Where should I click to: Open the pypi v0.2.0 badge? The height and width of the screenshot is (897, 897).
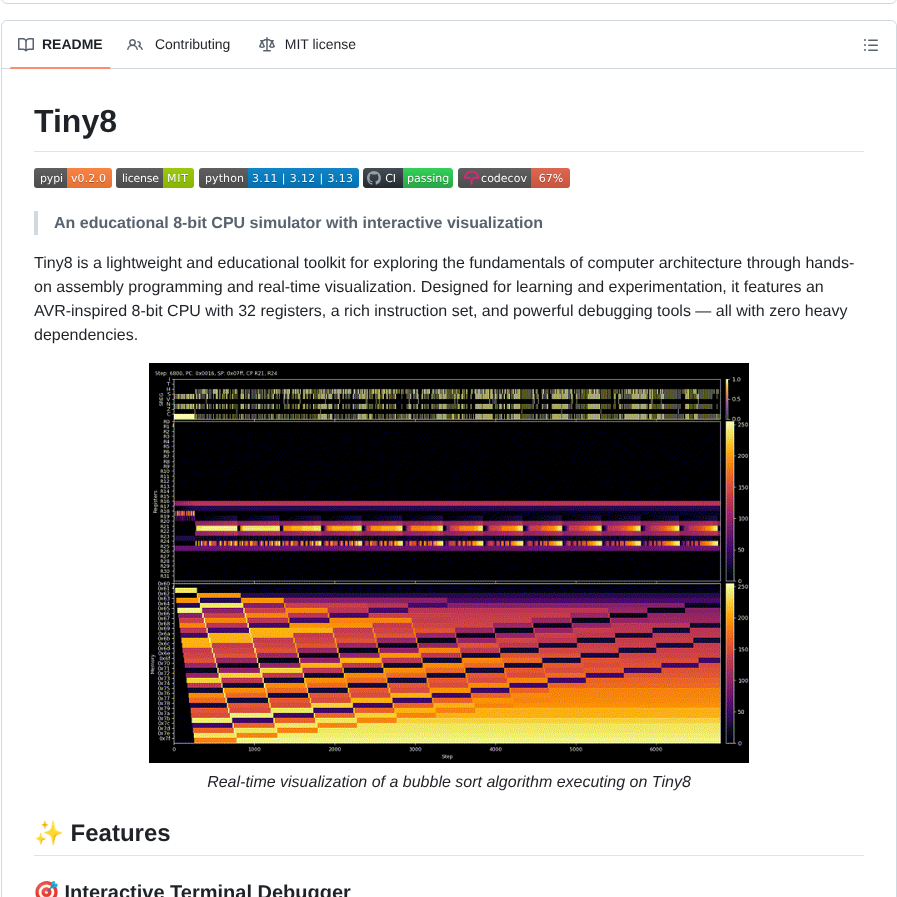(73, 178)
